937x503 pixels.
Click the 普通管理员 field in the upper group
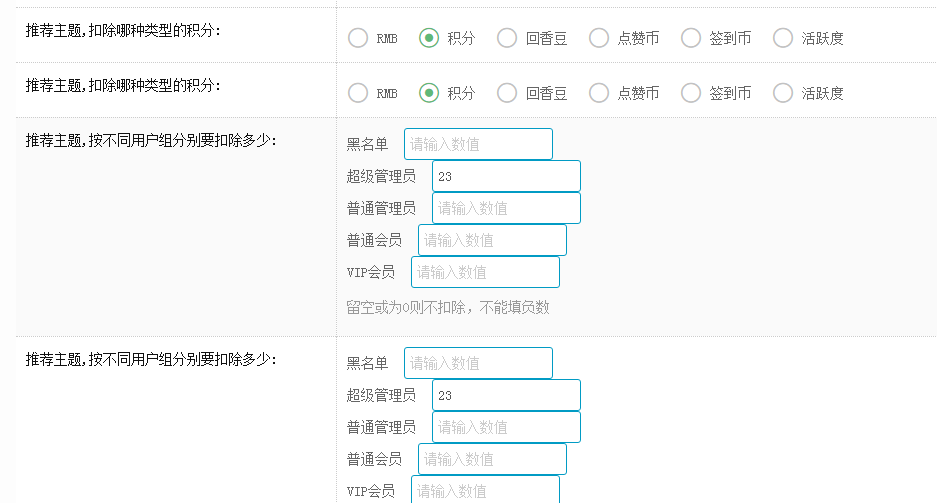[x=506, y=208]
